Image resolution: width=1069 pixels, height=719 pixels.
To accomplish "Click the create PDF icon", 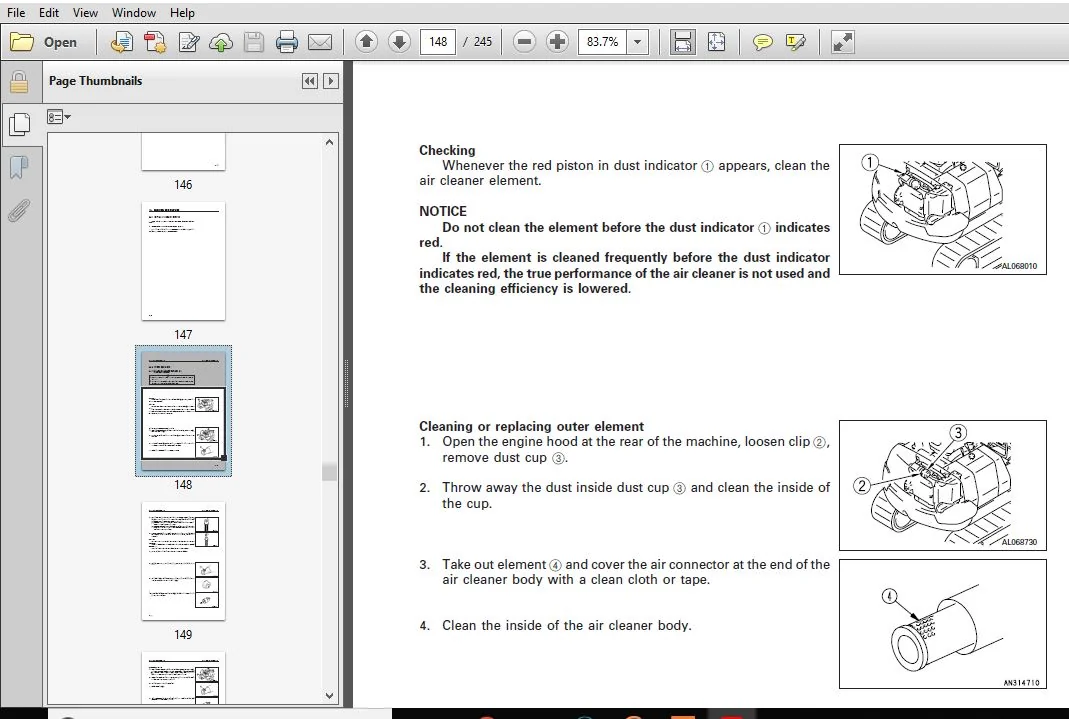I will point(122,42).
